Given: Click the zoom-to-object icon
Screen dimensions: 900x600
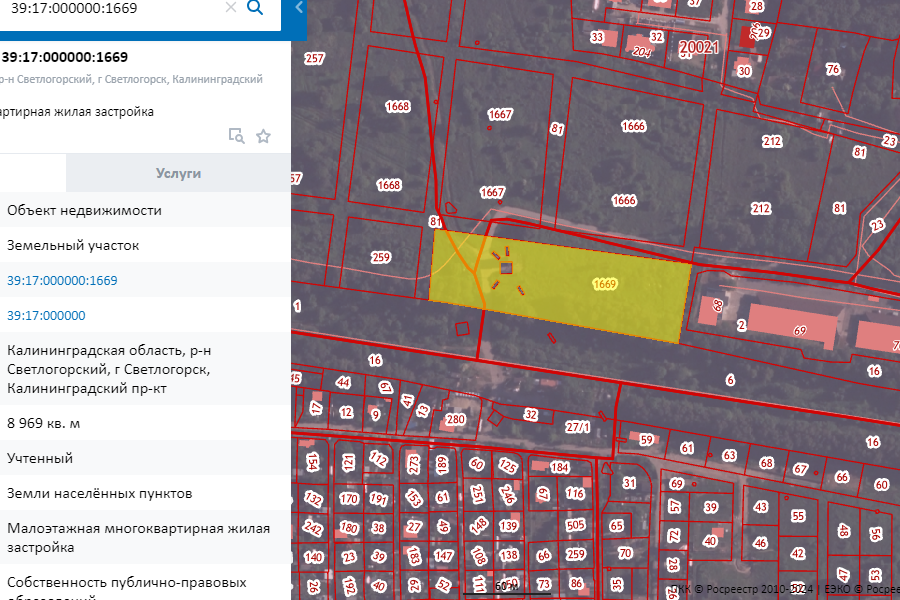Looking at the screenshot, I should pyautogui.click(x=236, y=136).
